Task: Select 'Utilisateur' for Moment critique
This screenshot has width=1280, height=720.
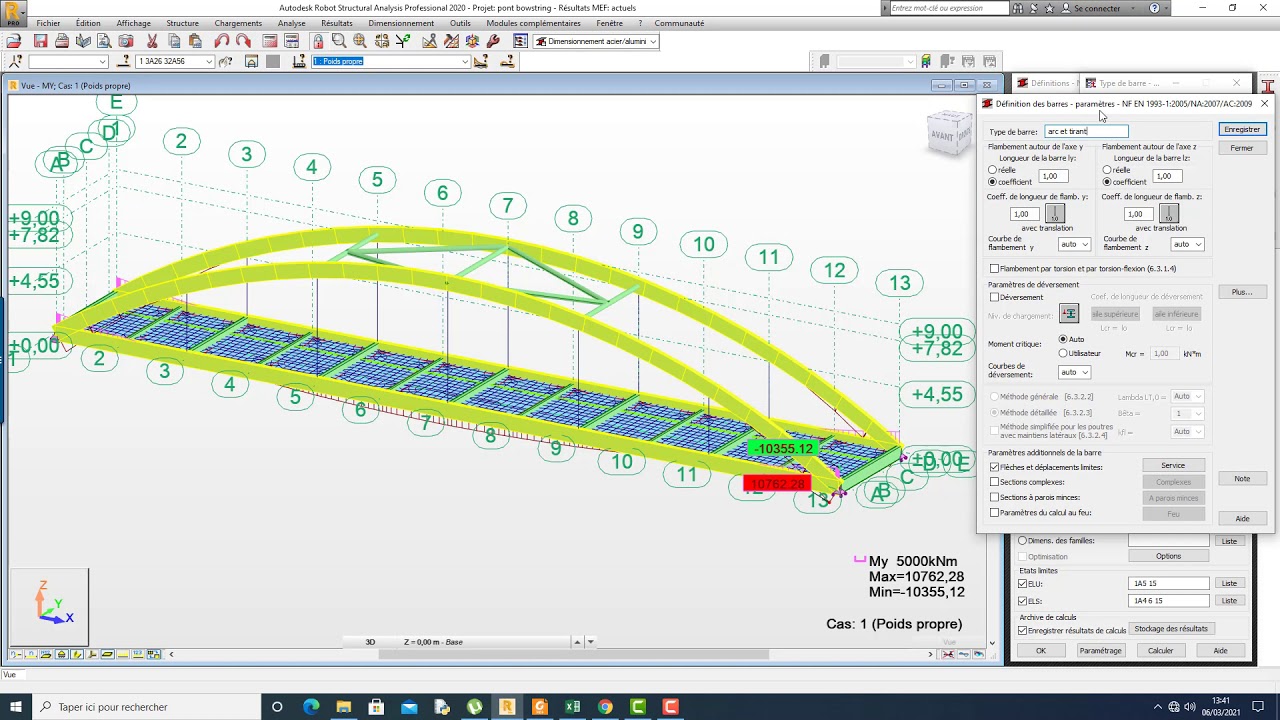Action: [1063, 353]
